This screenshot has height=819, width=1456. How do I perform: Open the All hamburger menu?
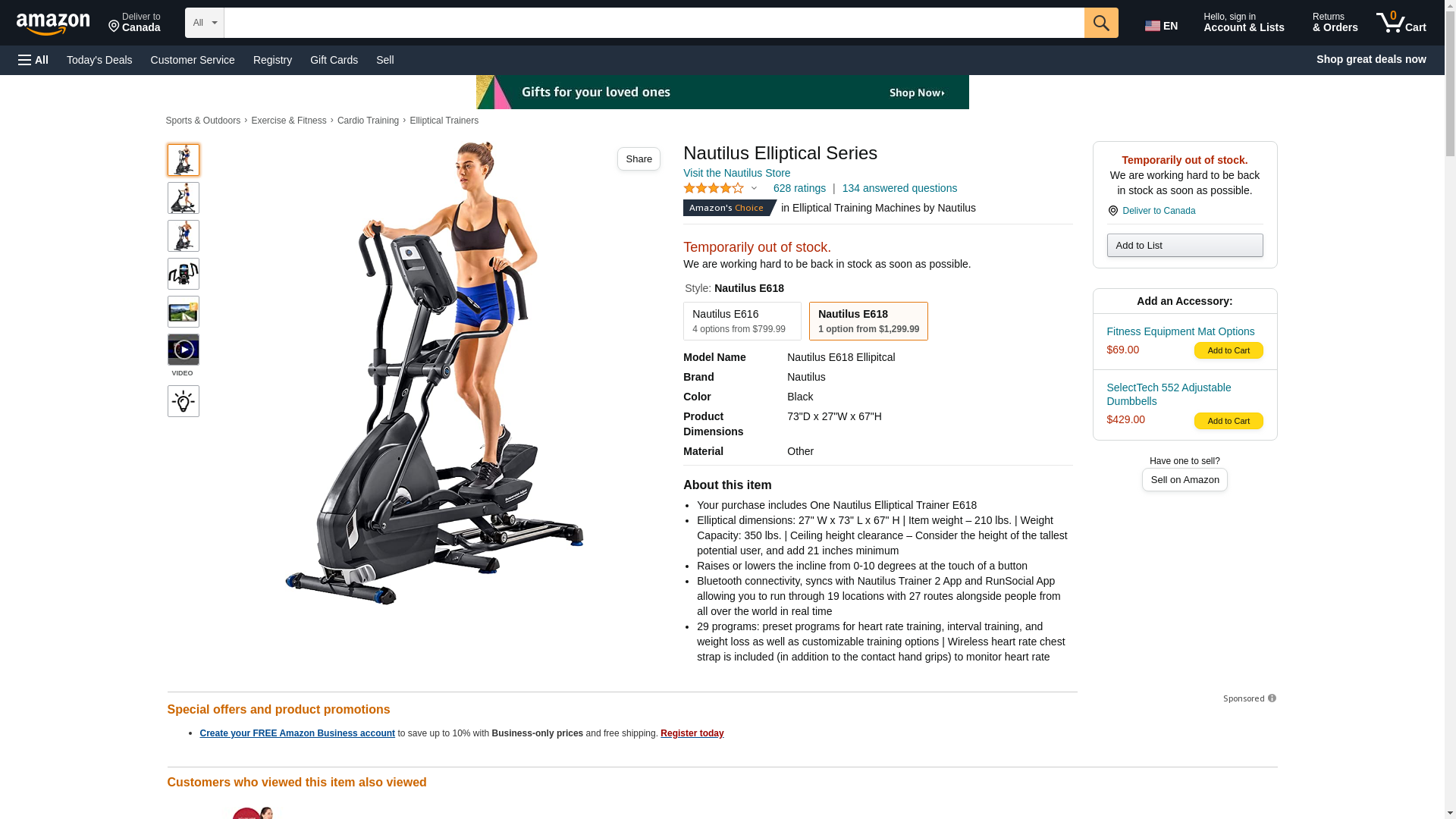pyautogui.click(x=33, y=60)
